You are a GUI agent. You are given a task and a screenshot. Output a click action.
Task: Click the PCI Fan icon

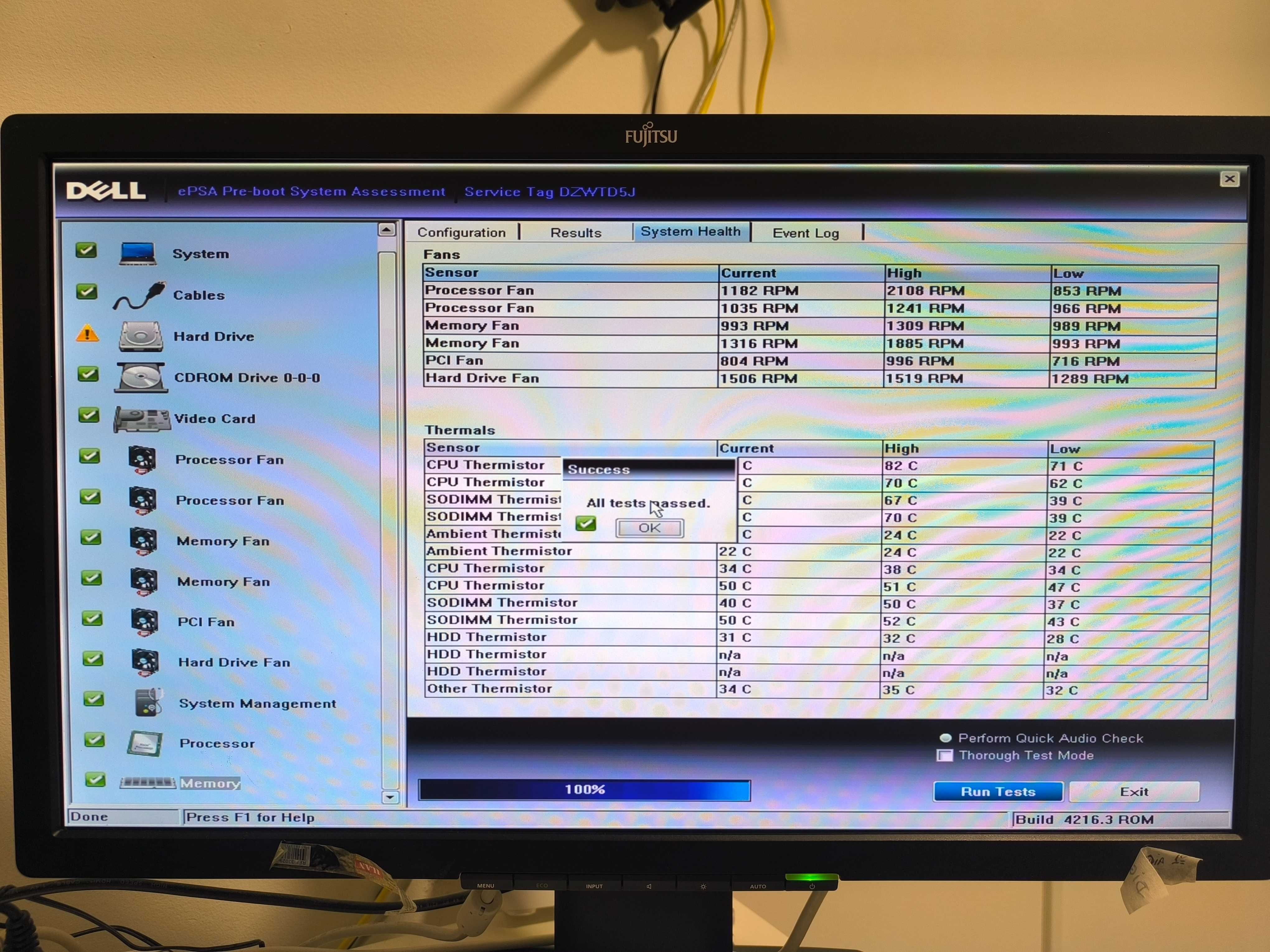(145, 622)
